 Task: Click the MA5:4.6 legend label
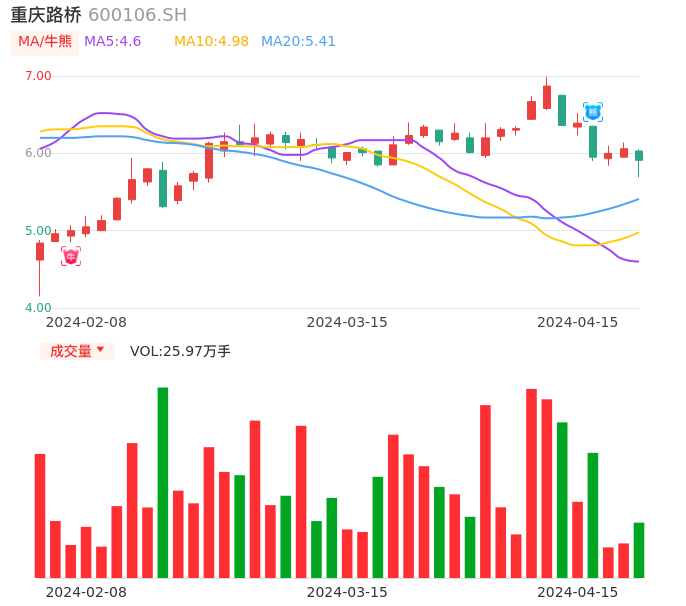coord(112,42)
